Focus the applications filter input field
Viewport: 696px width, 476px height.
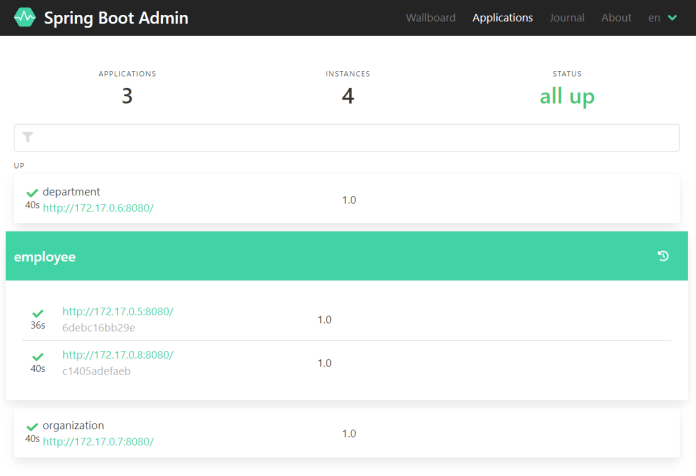coord(347,138)
